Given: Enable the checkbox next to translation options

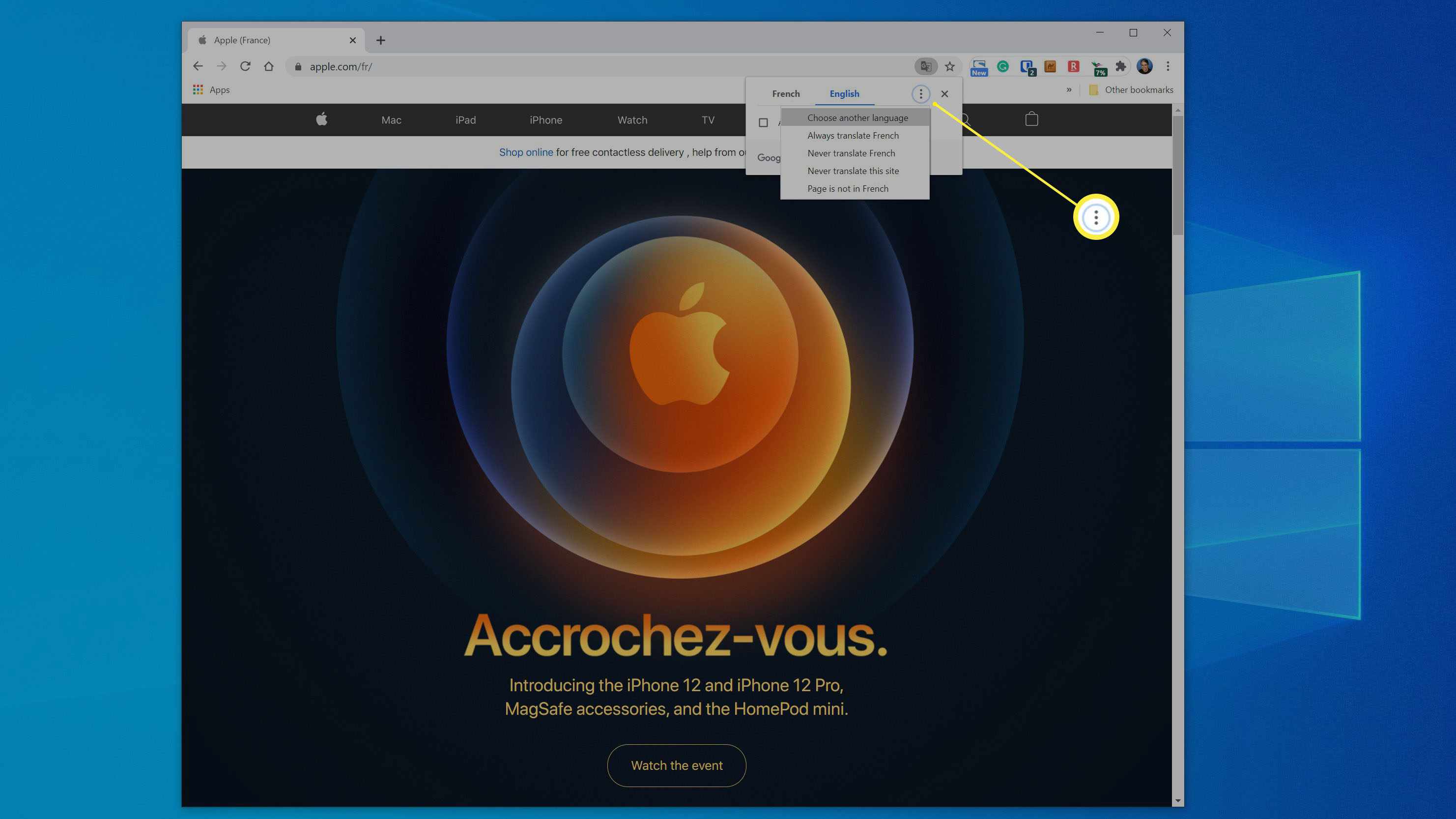Looking at the screenshot, I should pyautogui.click(x=763, y=122).
